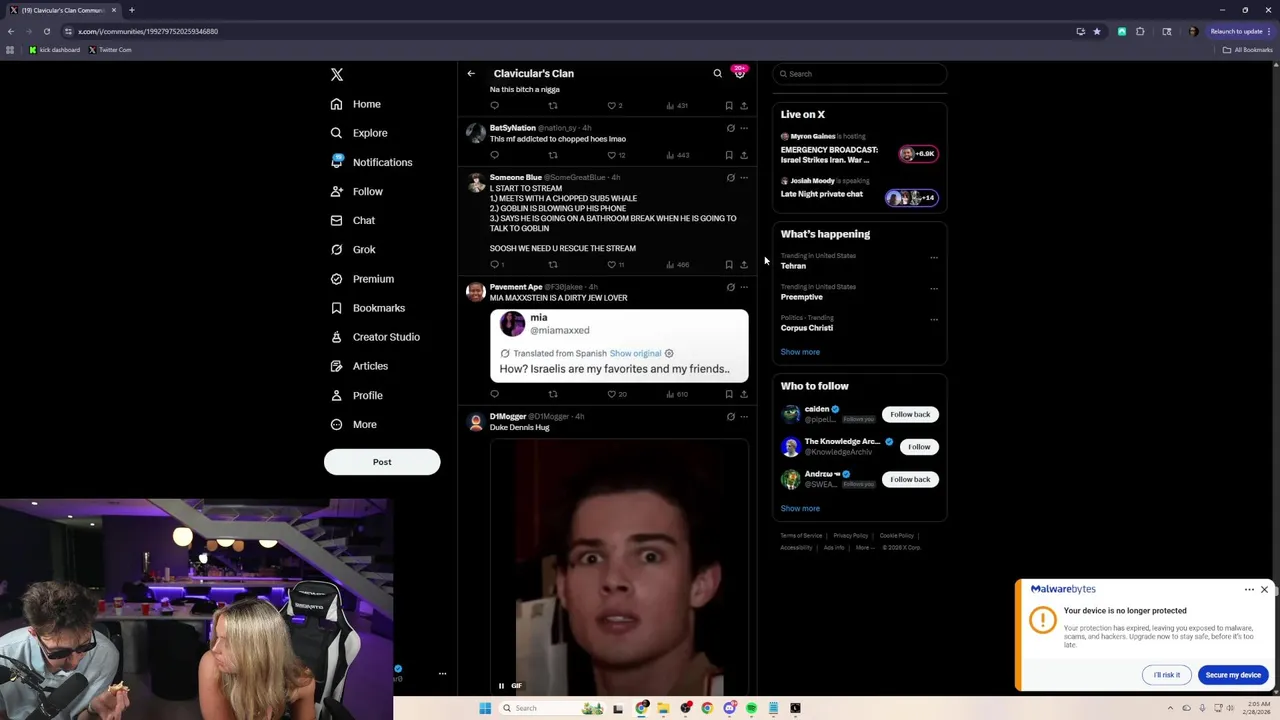The height and width of the screenshot is (720, 1280).
Task: Open more options for Preemptive trend
Action: point(934,288)
